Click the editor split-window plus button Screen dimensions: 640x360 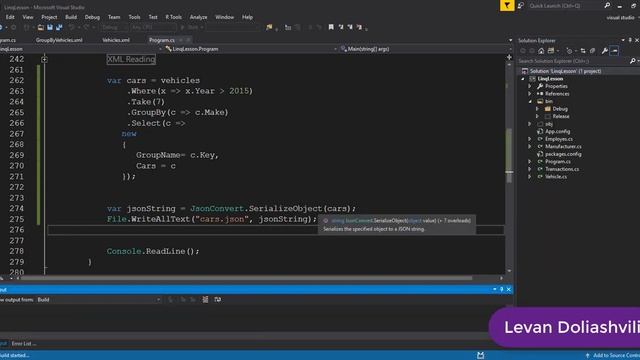point(509,58)
